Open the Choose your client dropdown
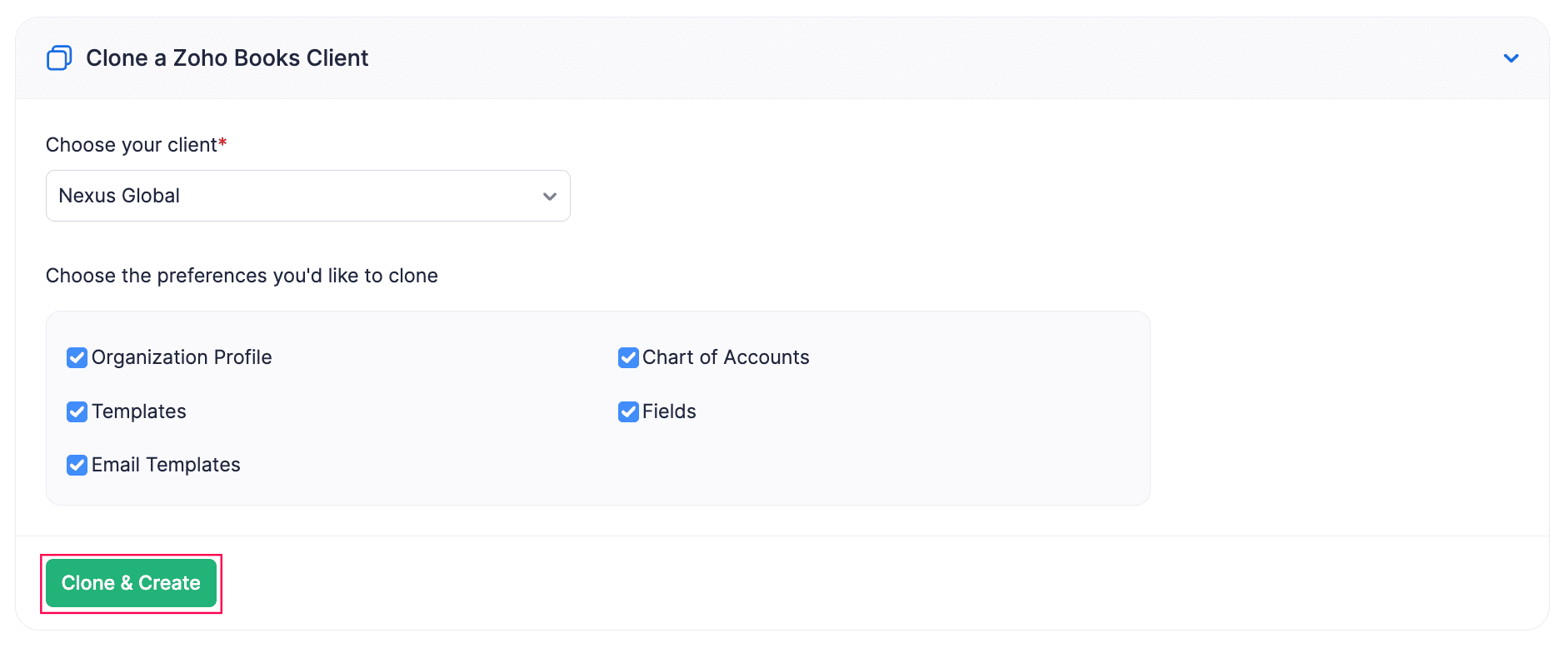1568x648 pixels. click(307, 196)
